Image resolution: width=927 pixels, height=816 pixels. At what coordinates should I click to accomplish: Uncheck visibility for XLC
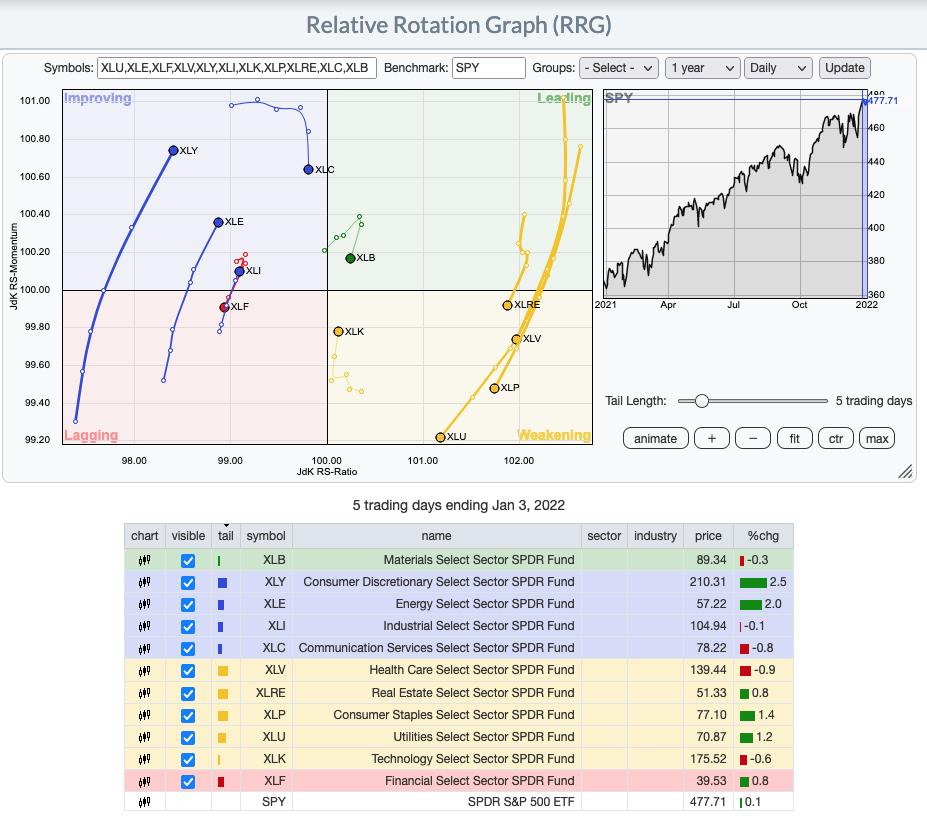(x=188, y=649)
